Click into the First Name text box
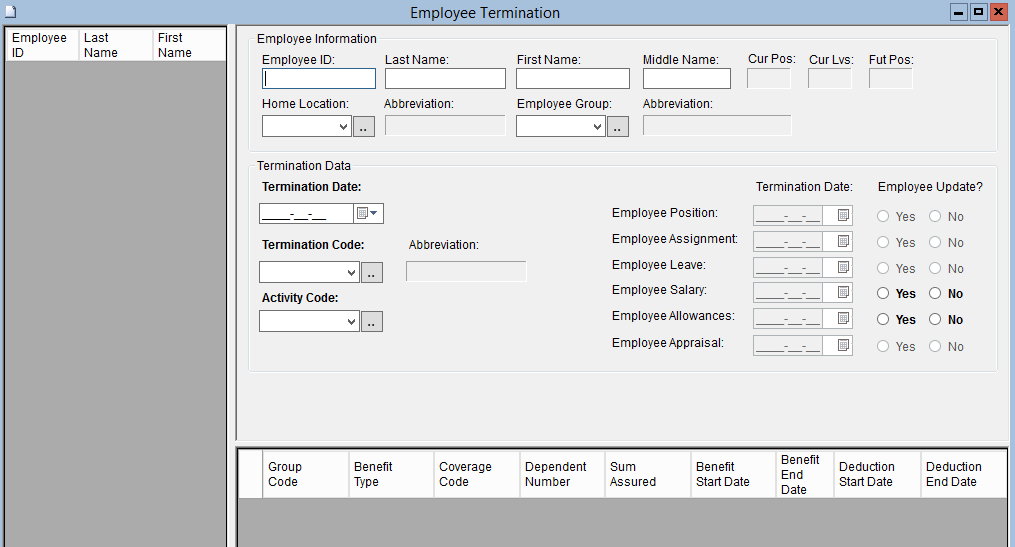This screenshot has height=547, width=1015. tap(573, 79)
